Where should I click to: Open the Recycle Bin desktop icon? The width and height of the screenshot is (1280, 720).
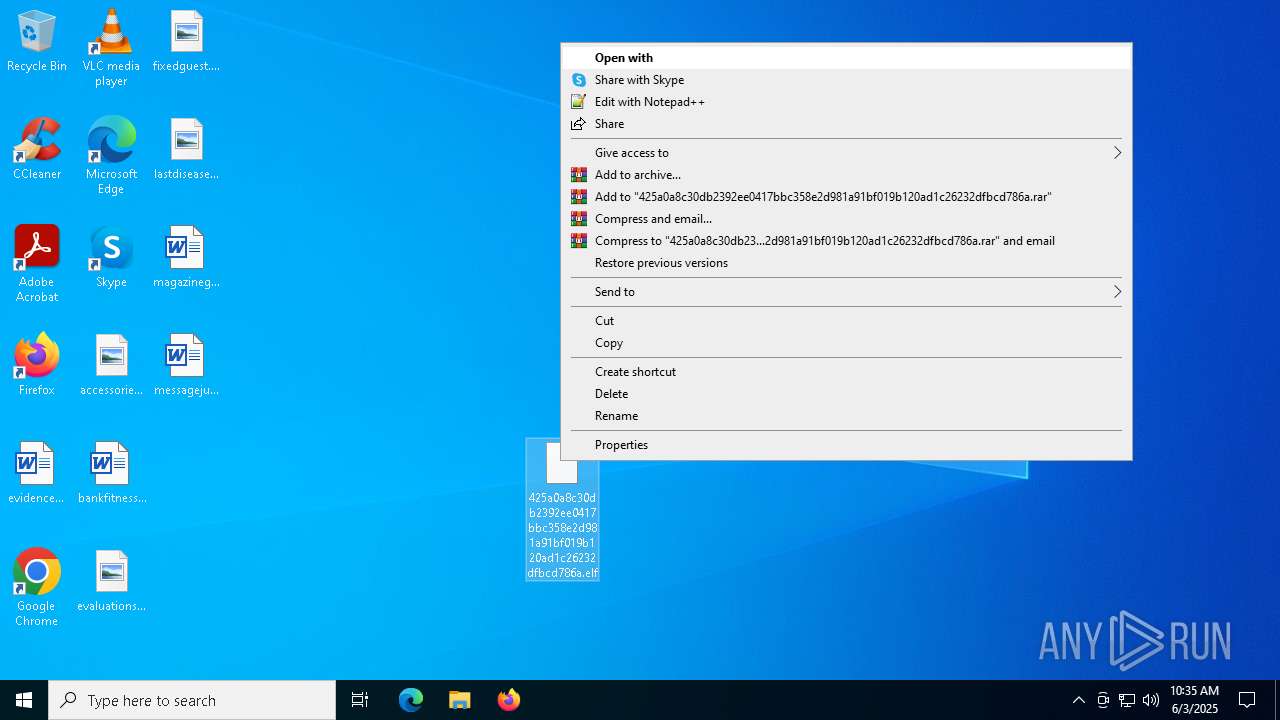click(37, 42)
